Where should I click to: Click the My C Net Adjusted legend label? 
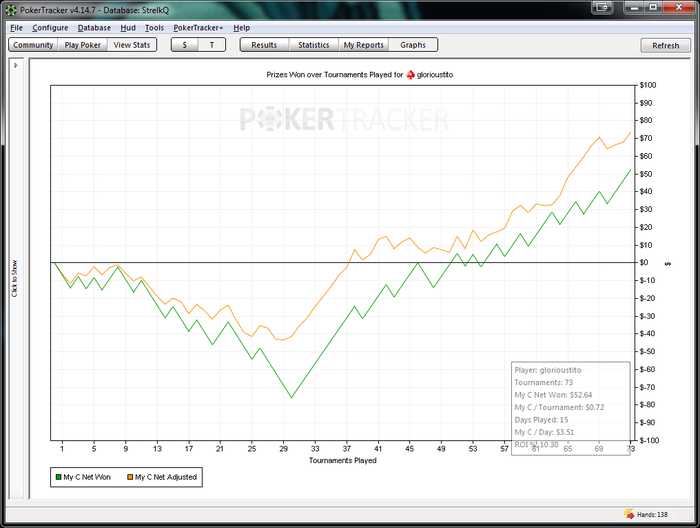tap(166, 477)
